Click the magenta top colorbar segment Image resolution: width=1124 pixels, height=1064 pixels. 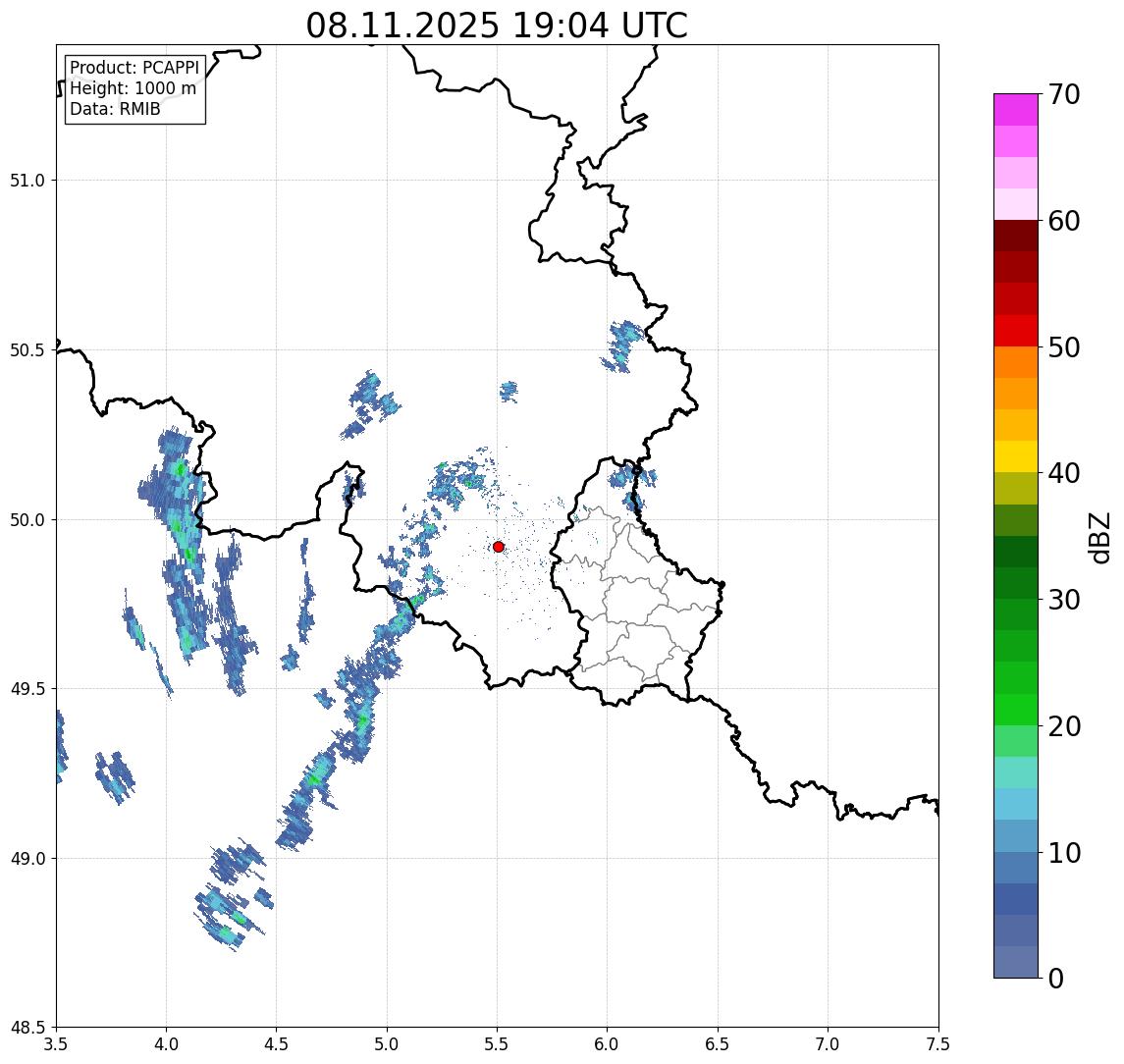pos(1016,110)
